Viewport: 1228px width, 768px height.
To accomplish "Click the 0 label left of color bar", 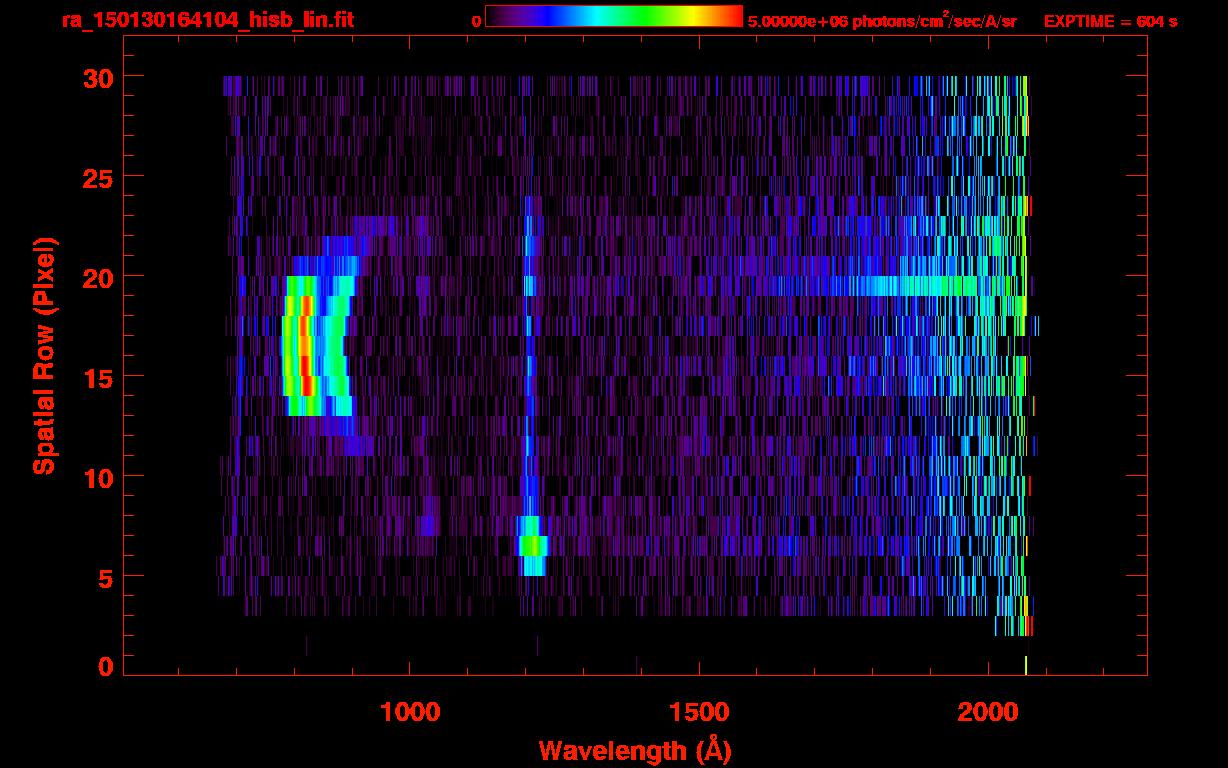I will coord(476,21).
